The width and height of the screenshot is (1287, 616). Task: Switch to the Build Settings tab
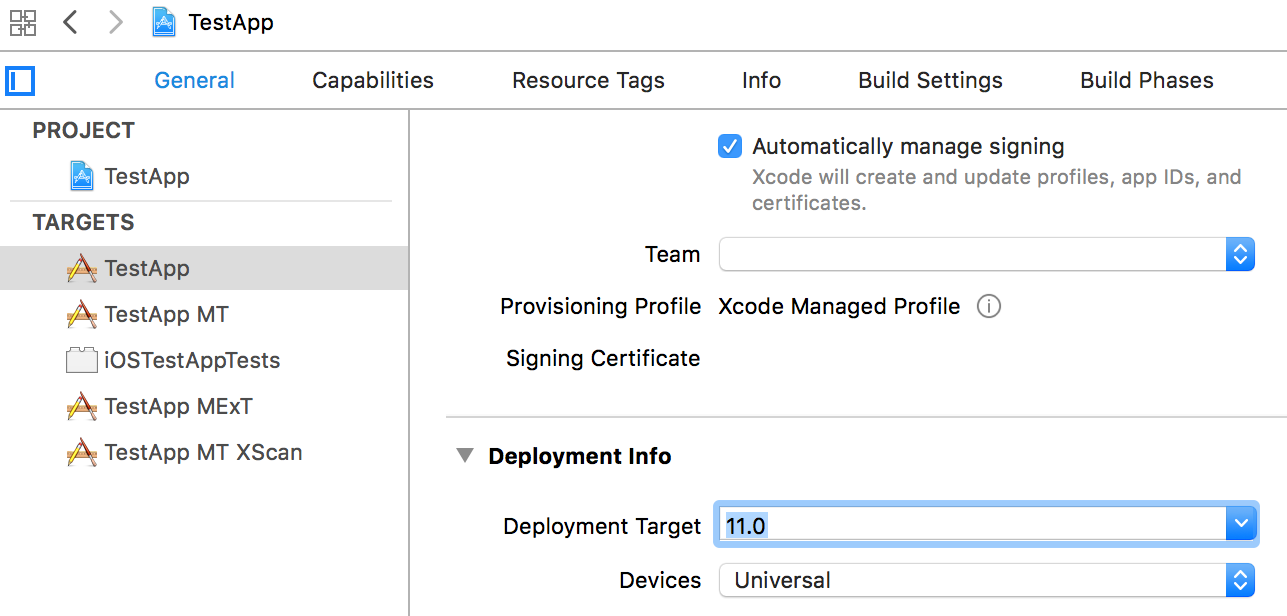[930, 81]
